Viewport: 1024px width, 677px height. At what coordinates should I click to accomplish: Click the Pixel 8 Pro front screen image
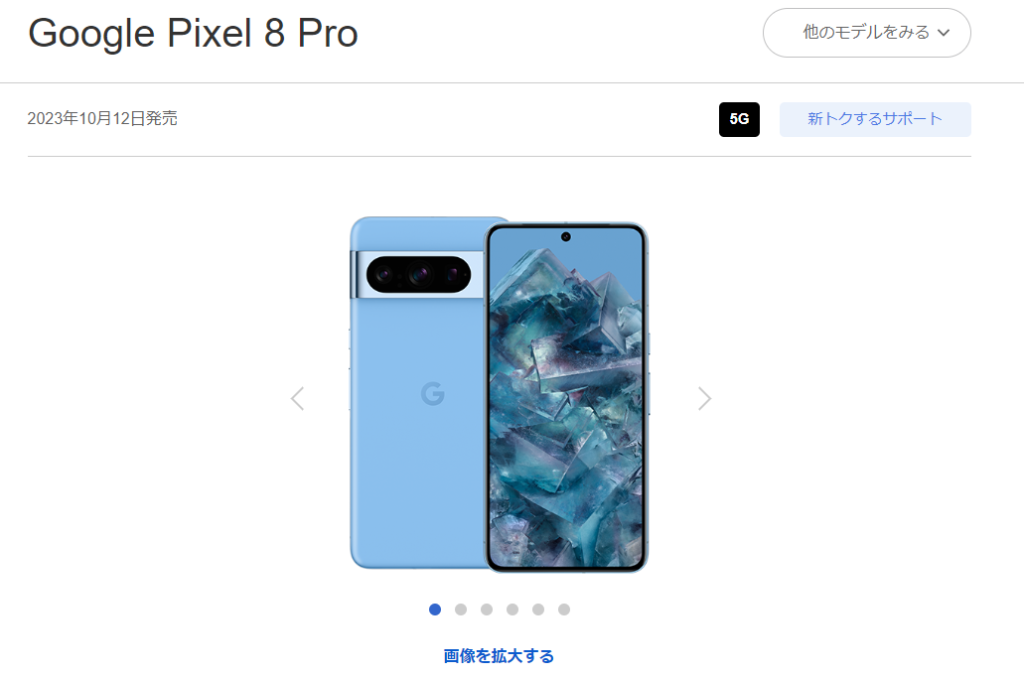[566, 397]
